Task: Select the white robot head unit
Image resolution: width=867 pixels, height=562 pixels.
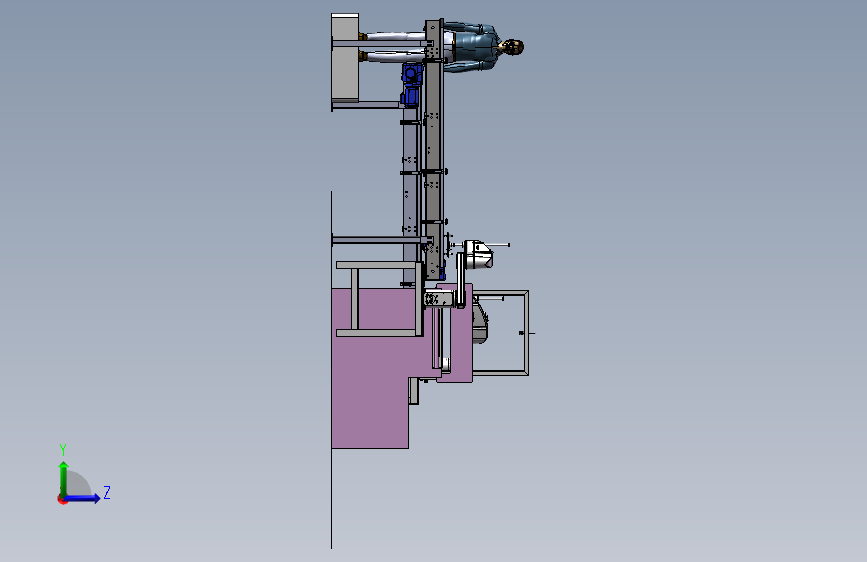Action: pos(478,255)
